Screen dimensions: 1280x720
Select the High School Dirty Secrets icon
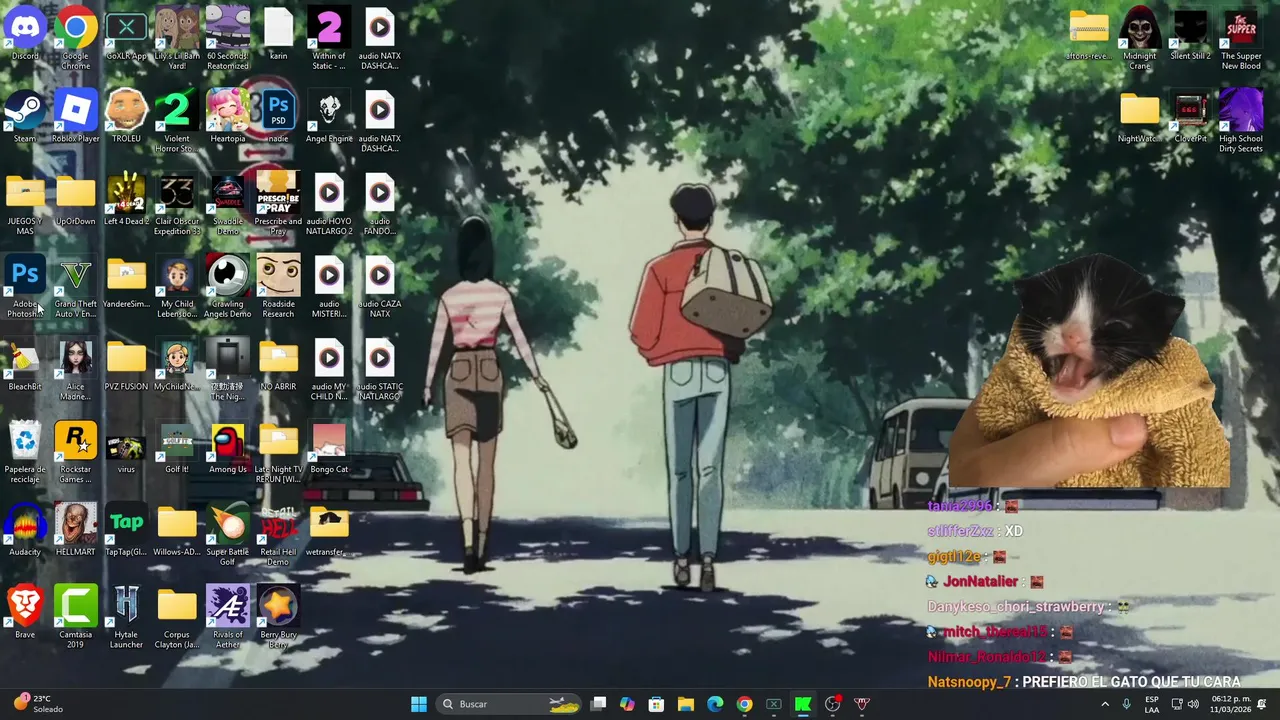tap(1241, 121)
